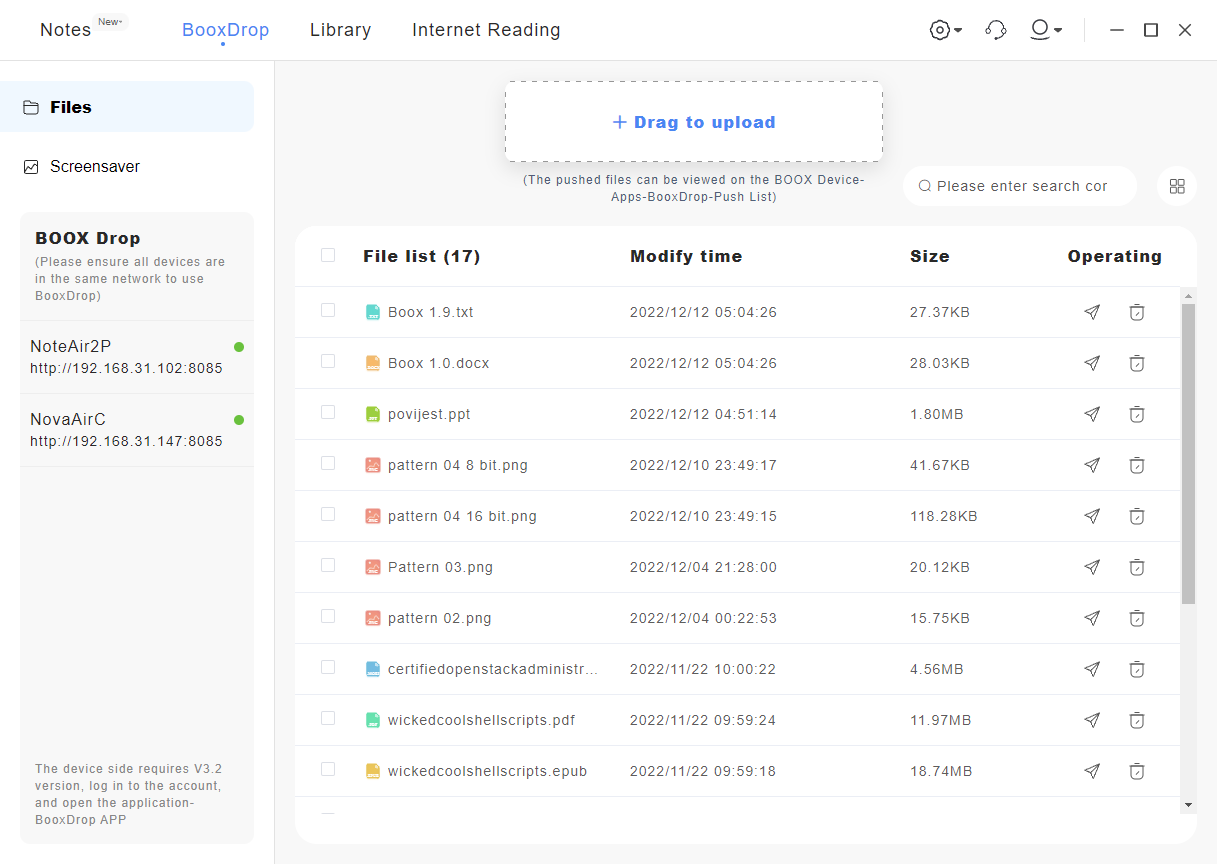This screenshot has width=1217, height=864.
Task: Click the certifiedopenstackadministr file name
Action: 493,669
